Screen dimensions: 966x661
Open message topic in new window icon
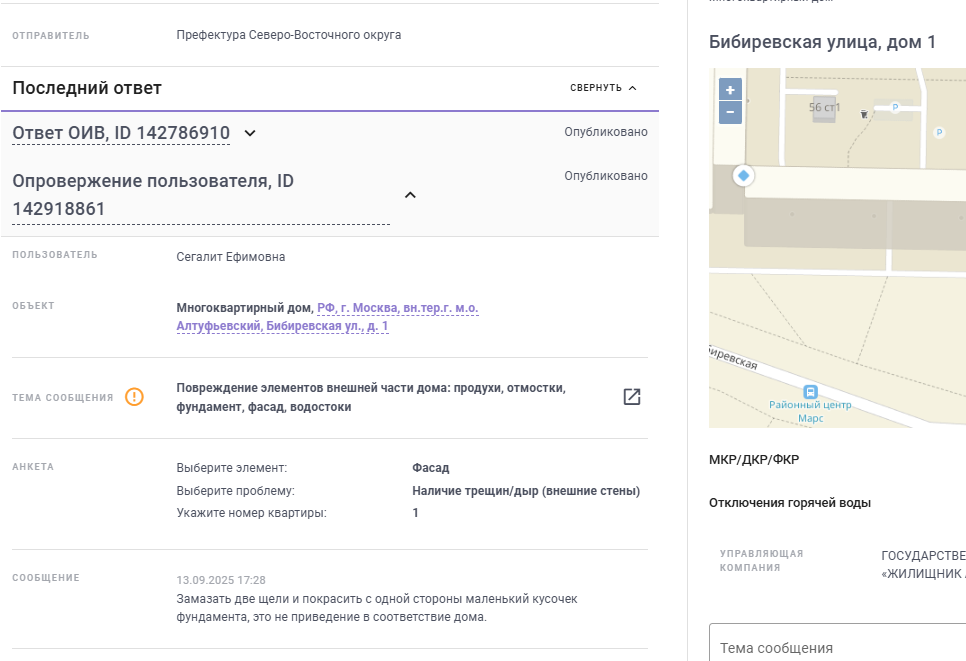pos(631,397)
